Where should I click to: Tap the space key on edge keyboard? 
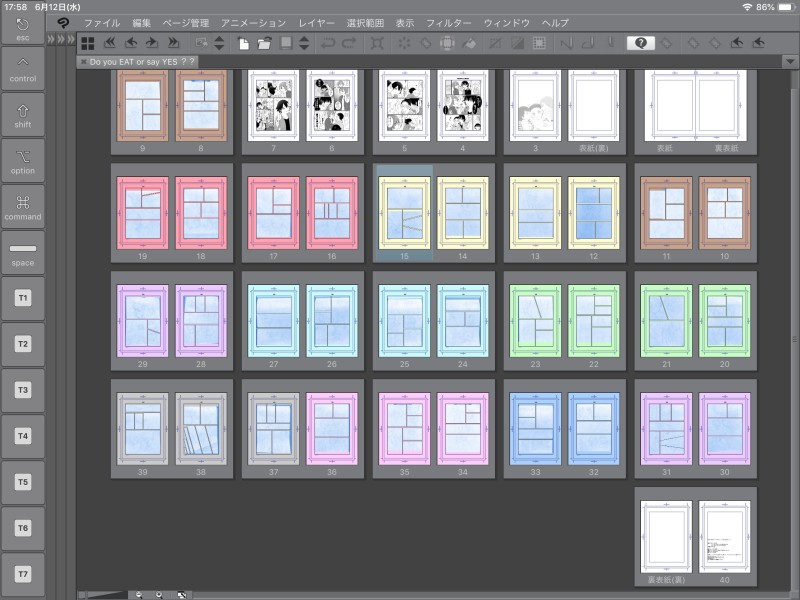click(22, 253)
